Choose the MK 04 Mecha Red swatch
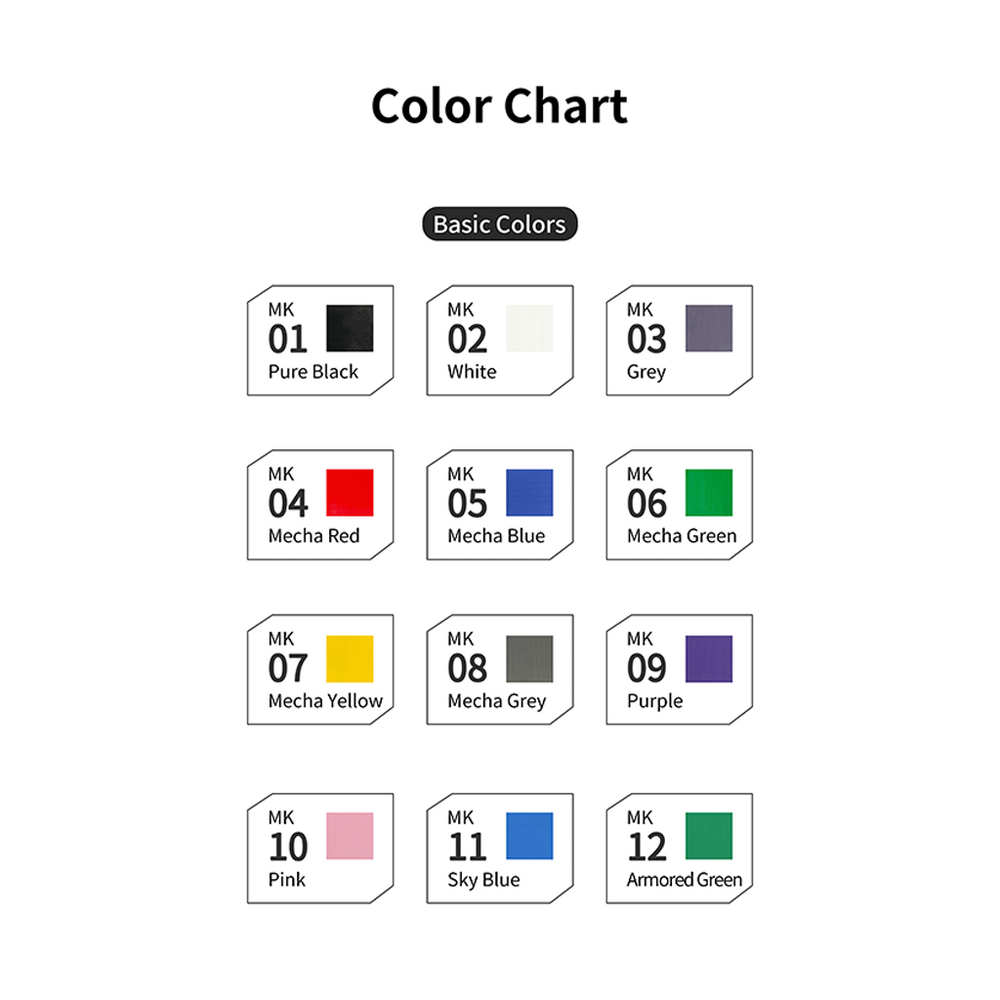Screen dimensions: 1000x1000 pos(349,492)
